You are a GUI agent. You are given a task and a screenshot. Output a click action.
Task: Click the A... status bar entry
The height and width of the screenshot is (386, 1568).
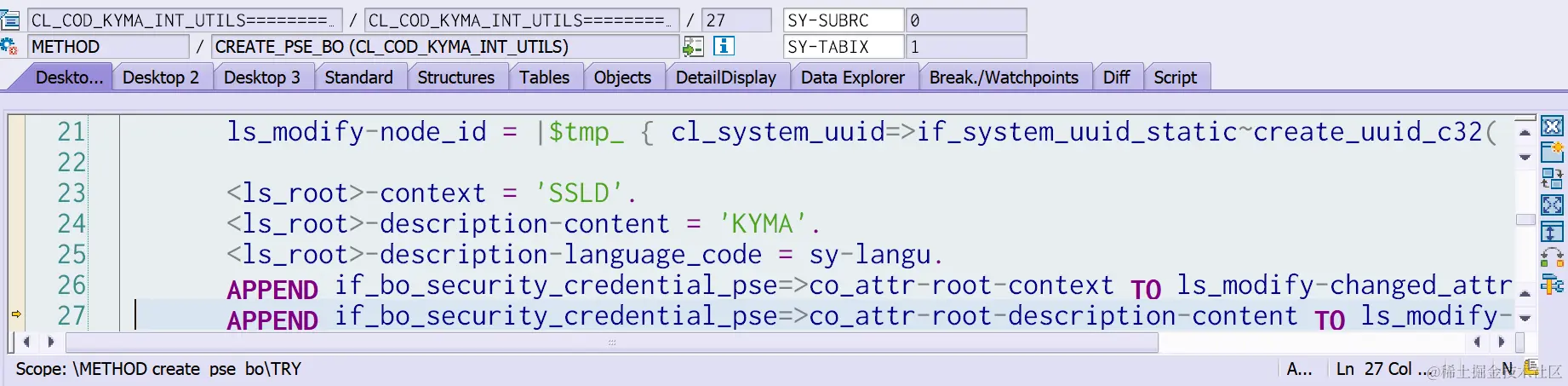click(1299, 369)
